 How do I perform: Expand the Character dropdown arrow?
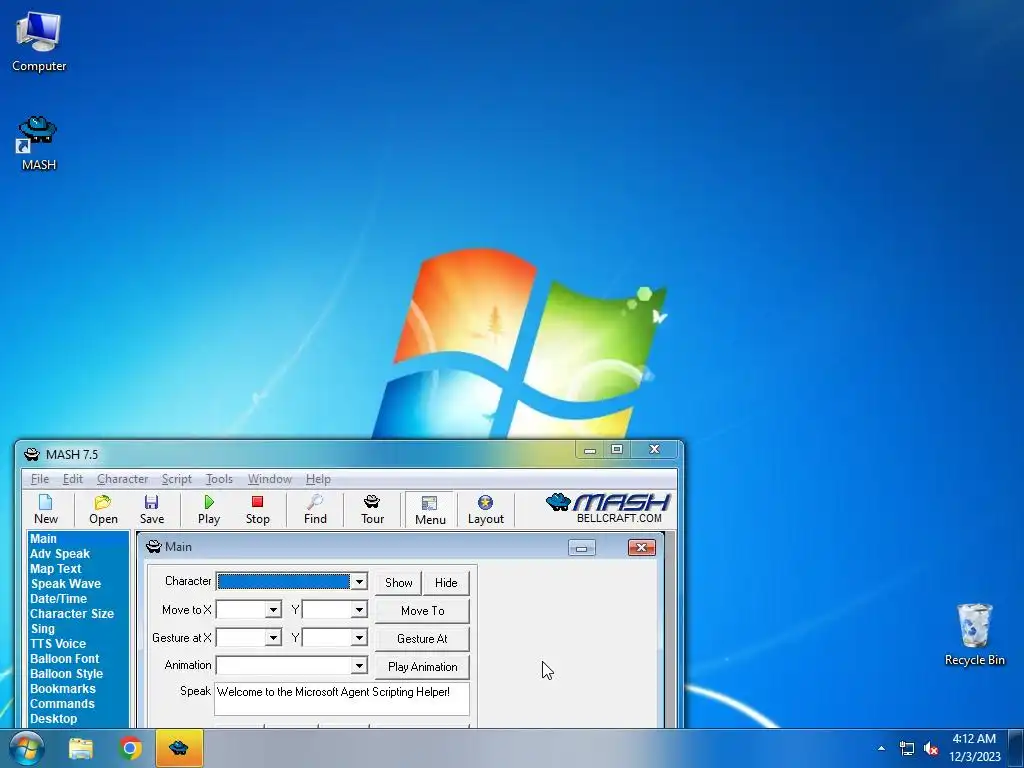click(359, 581)
